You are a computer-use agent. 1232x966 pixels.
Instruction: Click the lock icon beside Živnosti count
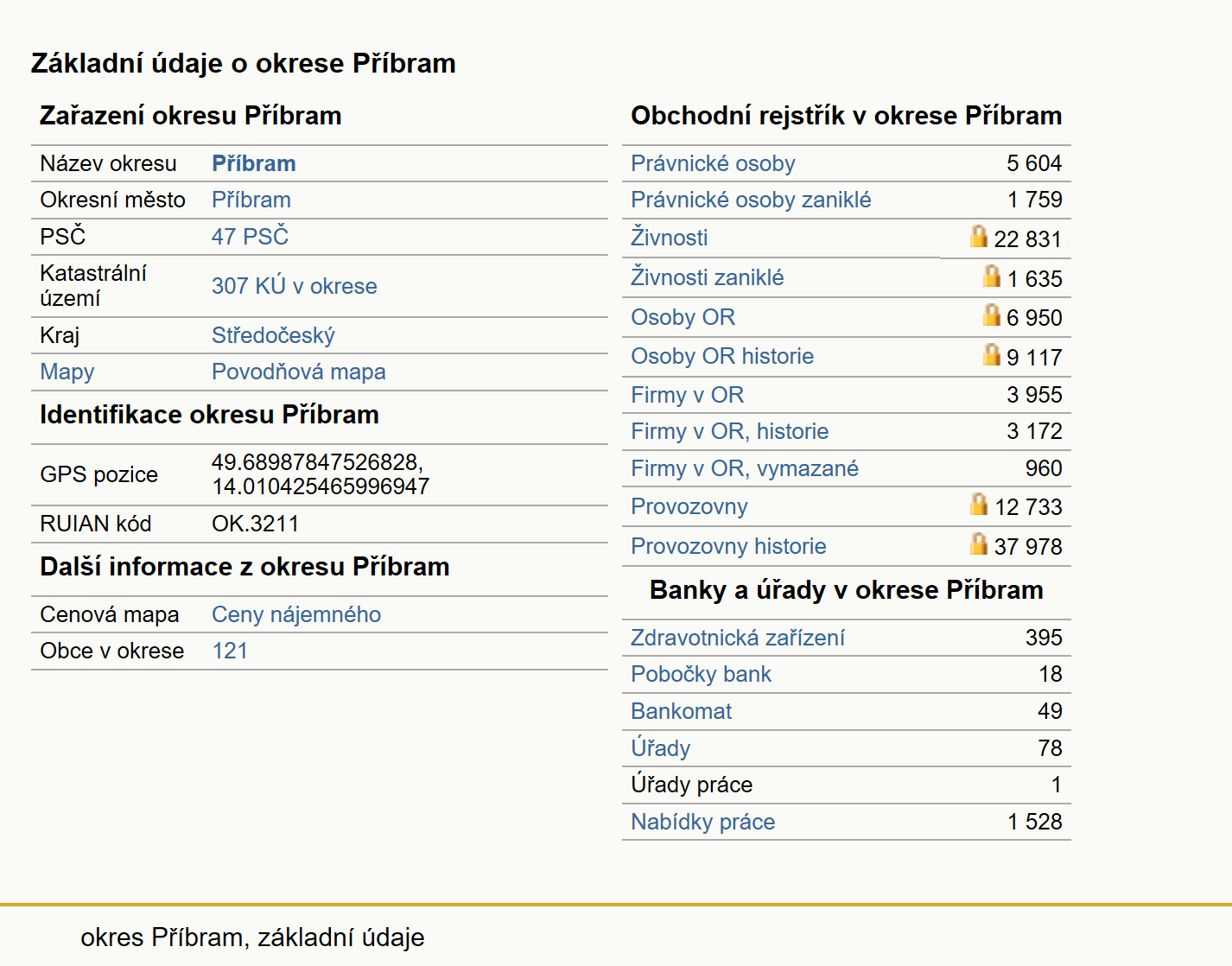point(978,236)
